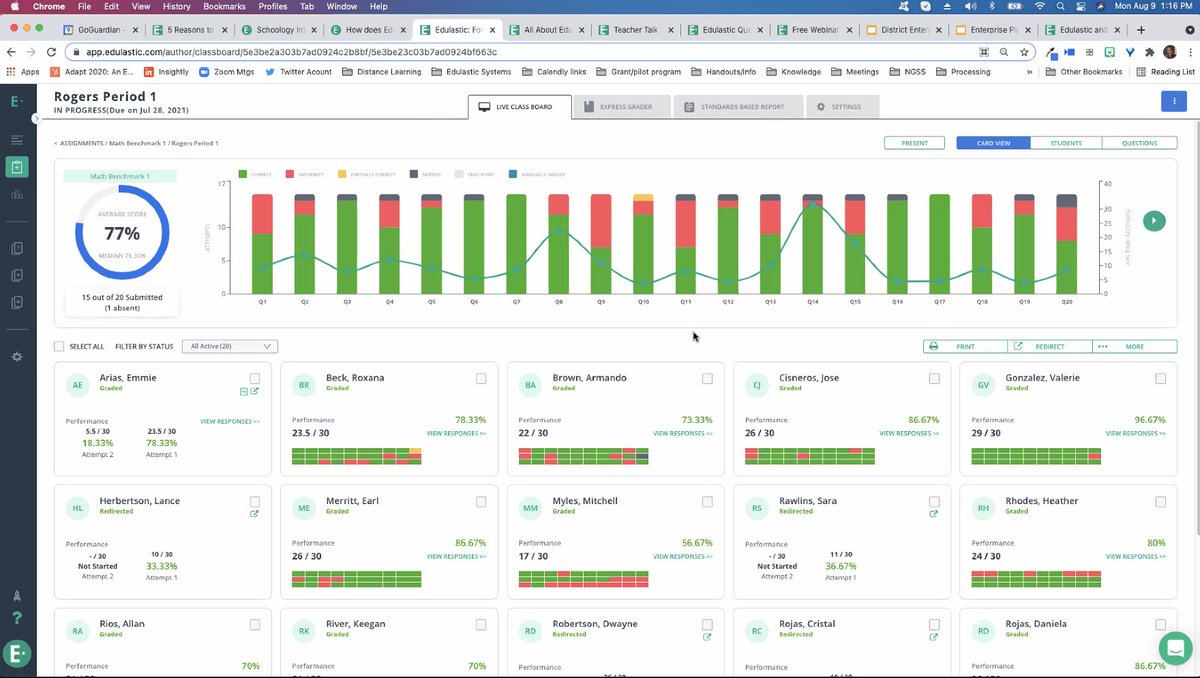Screen dimensions: 1200x678
Task: Open the Apps bookmarks grid shortcut
Action: 23,72
